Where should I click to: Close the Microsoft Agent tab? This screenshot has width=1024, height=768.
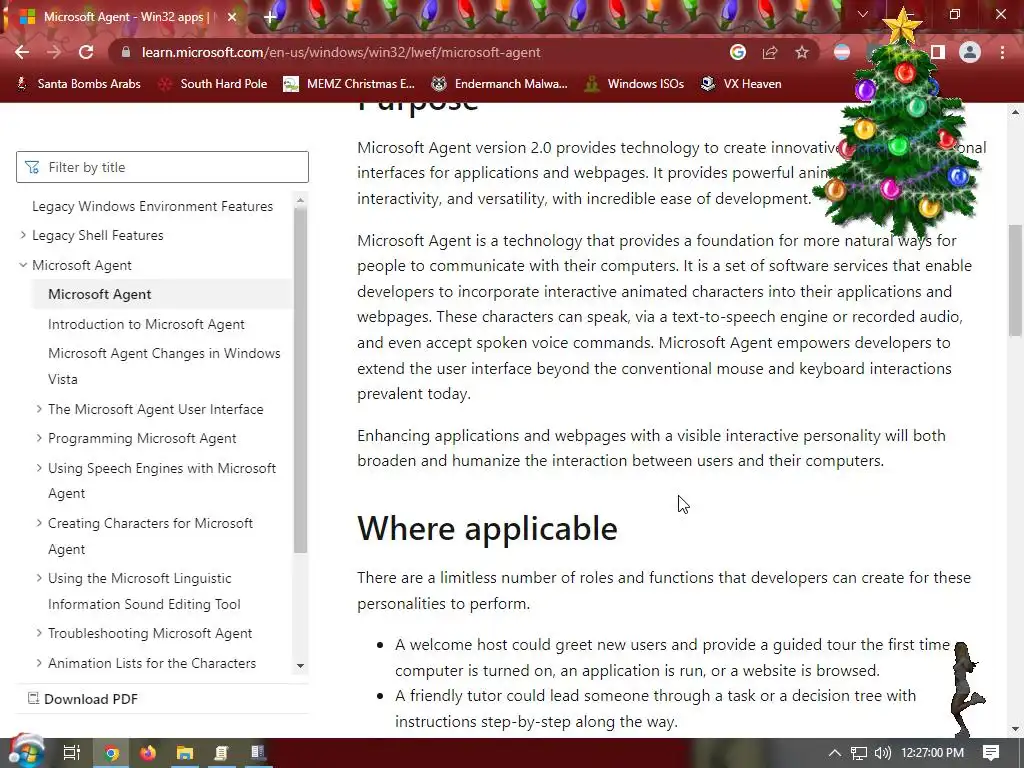click(232, 17)
